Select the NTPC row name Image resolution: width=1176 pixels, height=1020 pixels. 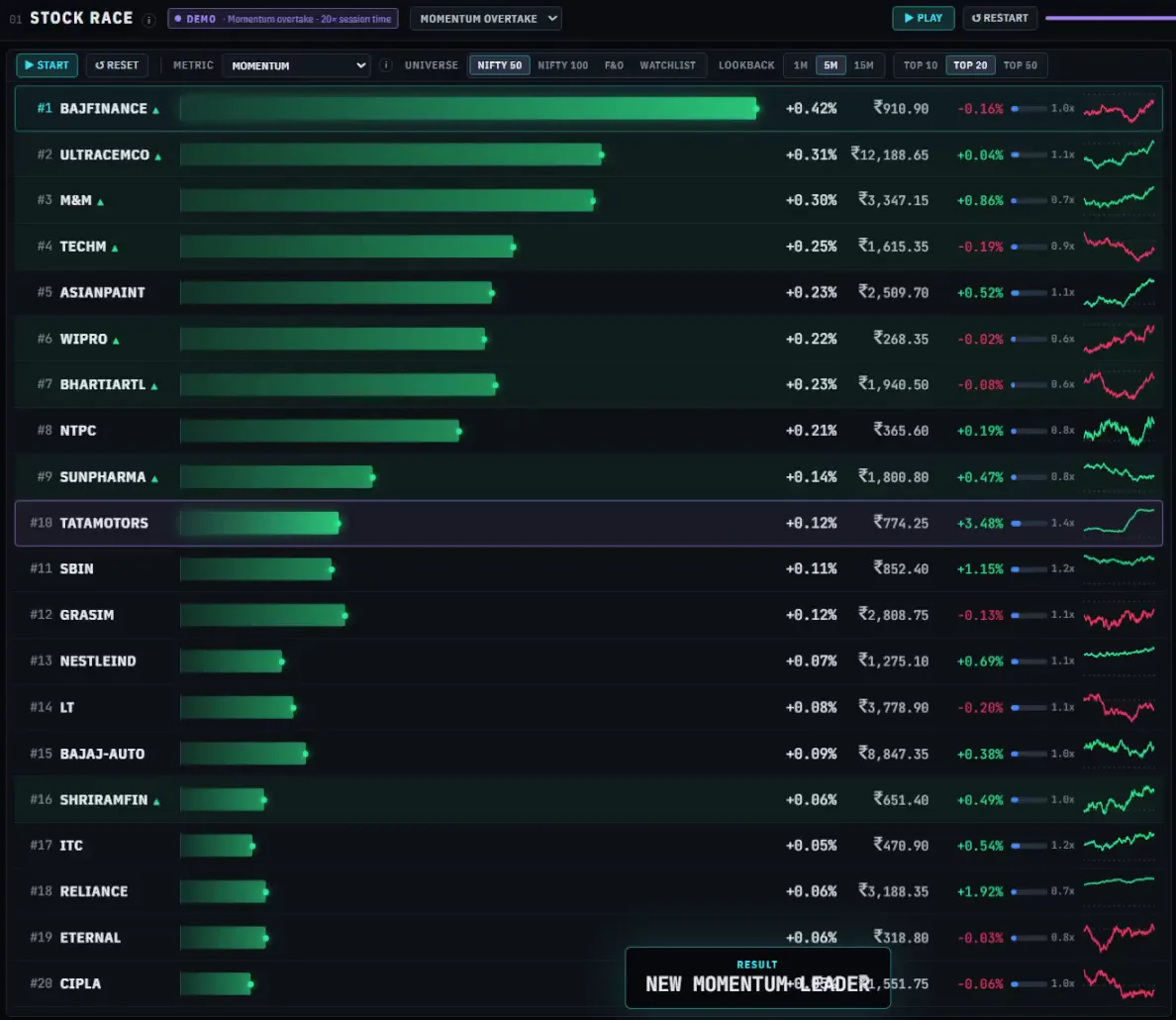point(78,431)
